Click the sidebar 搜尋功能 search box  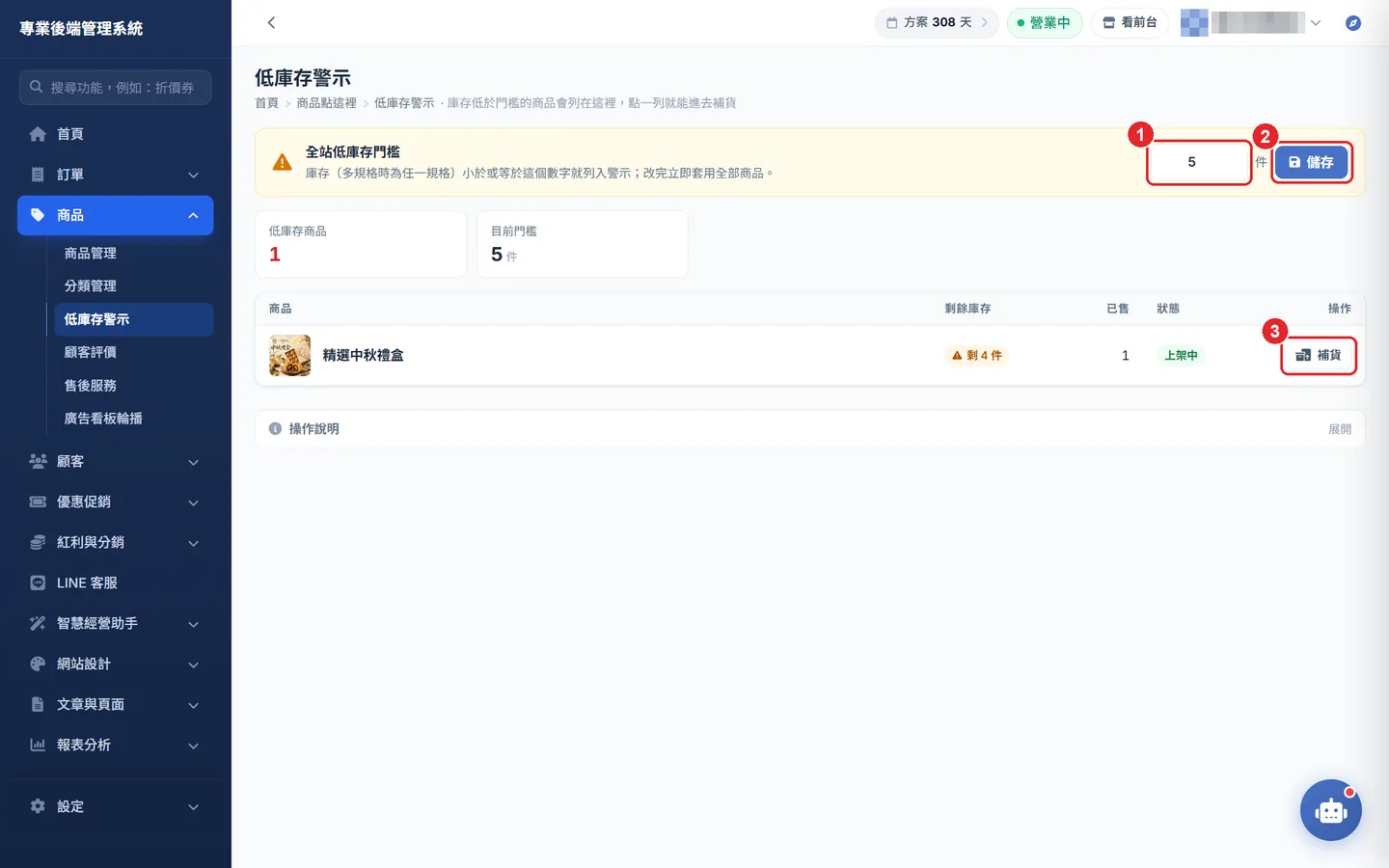coord(115,87)
